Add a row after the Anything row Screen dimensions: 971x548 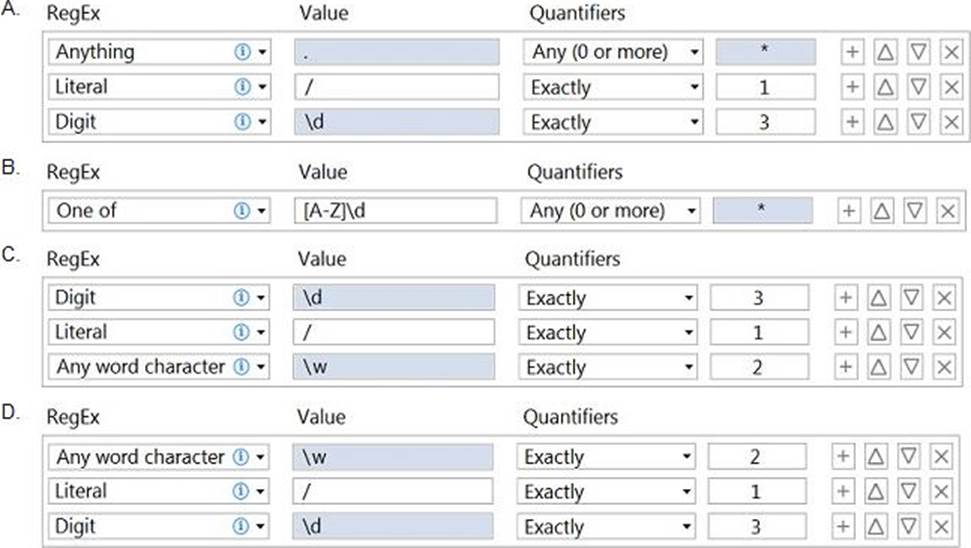tap(852, 51)
